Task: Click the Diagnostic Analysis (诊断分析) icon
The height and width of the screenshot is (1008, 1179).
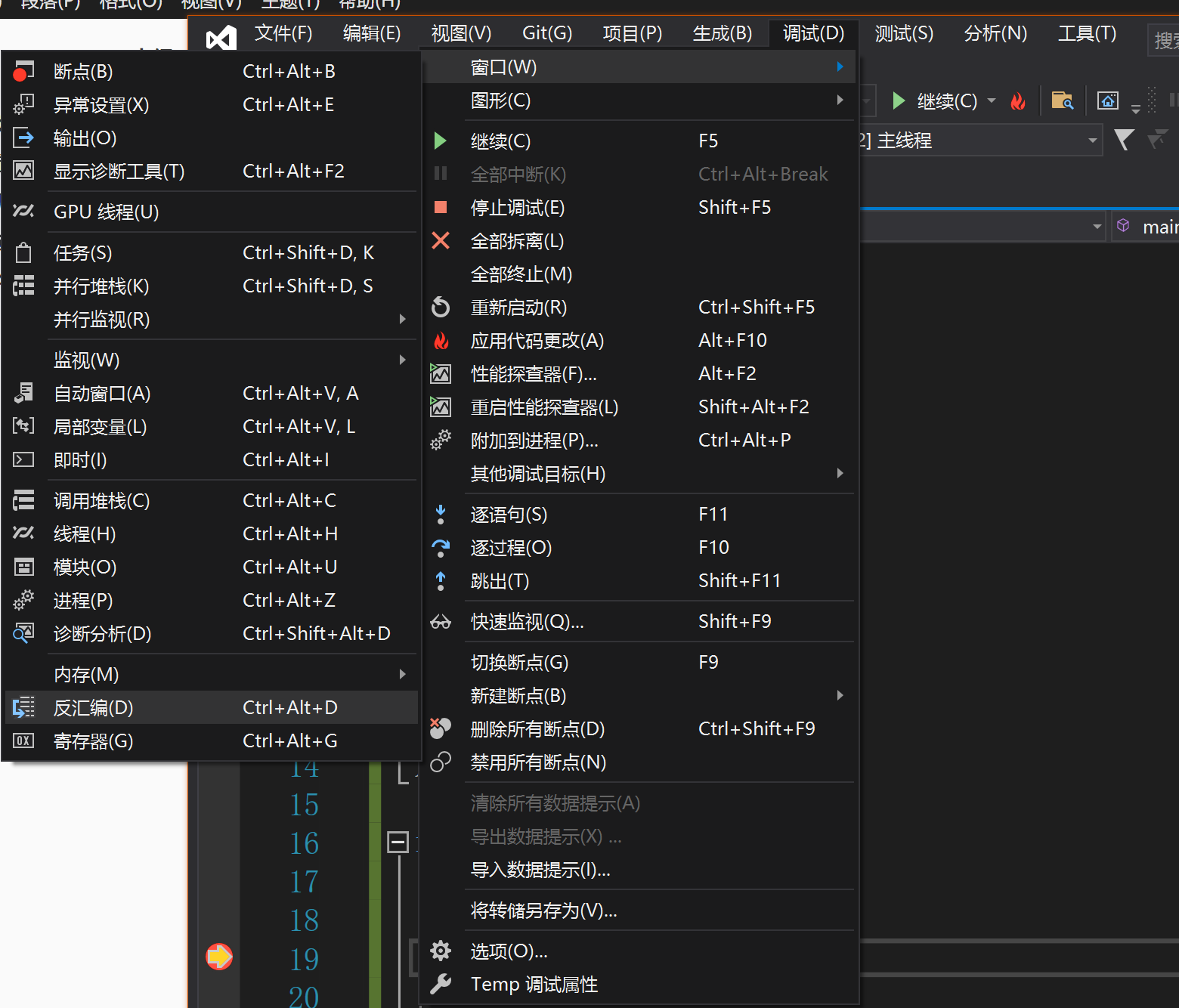Action: click(x=23, y=633)
